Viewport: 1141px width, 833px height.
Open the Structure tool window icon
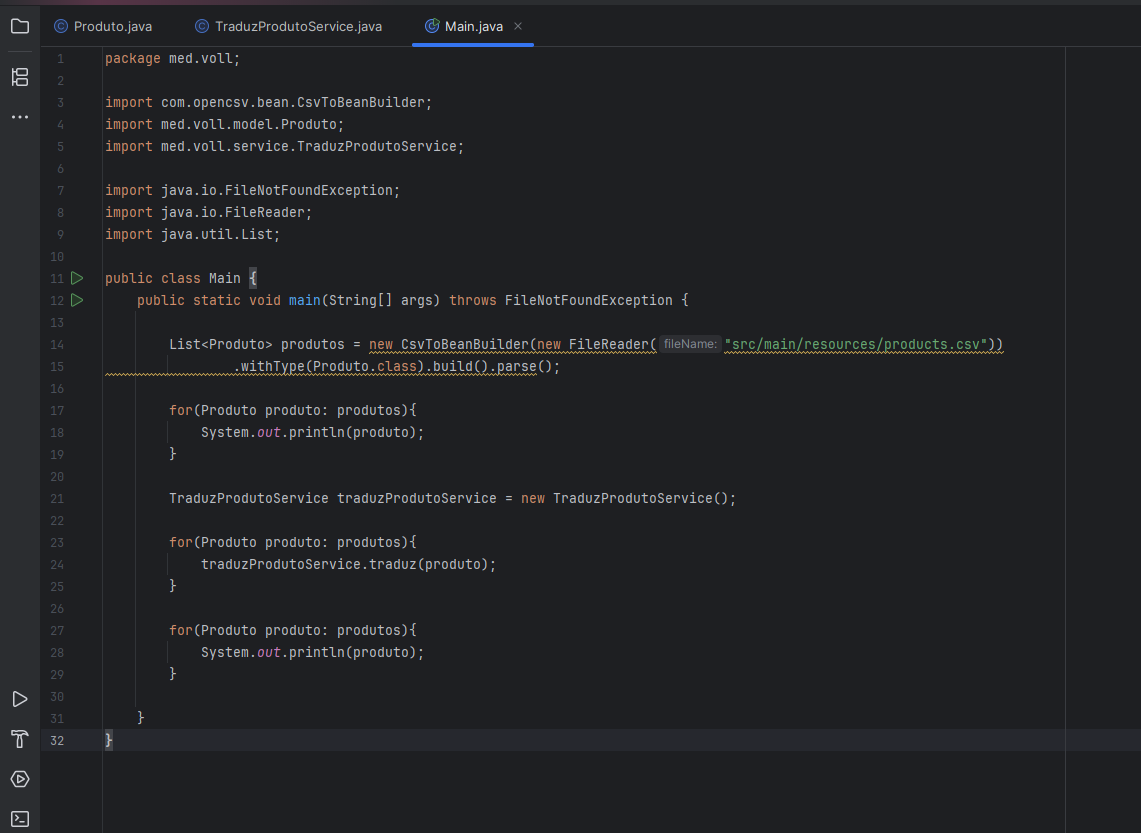[x=20, y=77]
